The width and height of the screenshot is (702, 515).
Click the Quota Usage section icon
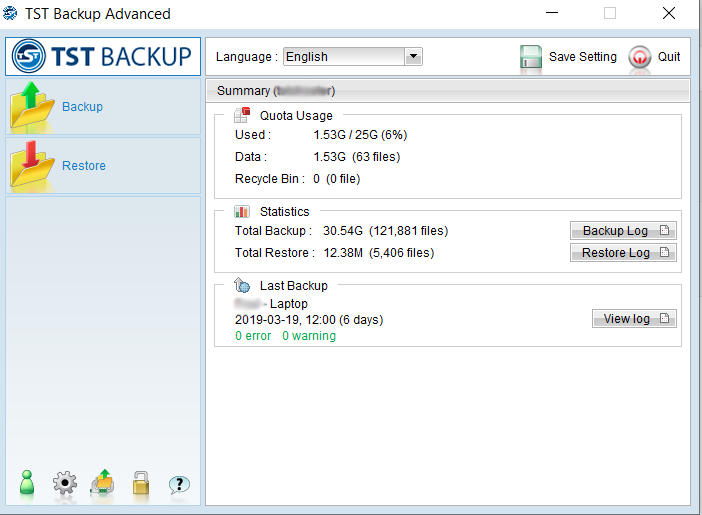242,115
